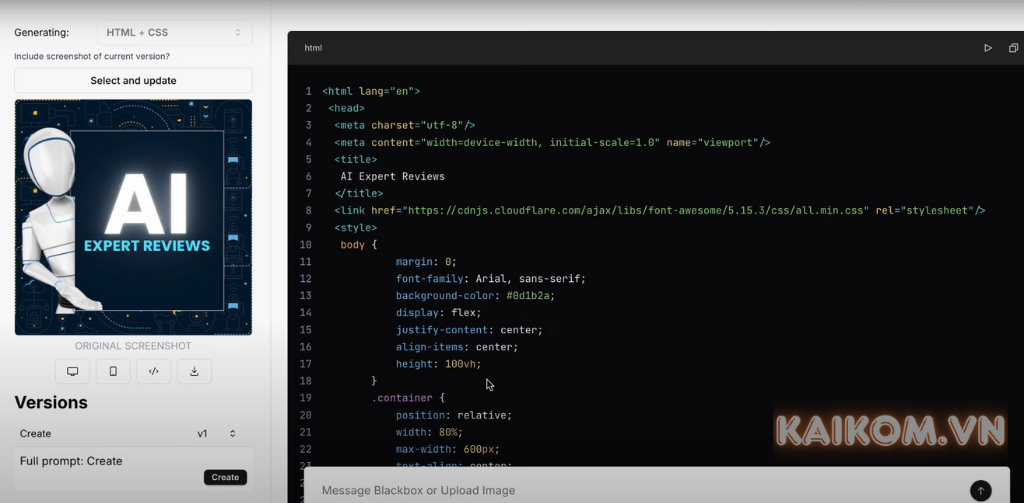Send message with arrow button
This screenshot has width=1024, height=503.
(x=980, y=491)
